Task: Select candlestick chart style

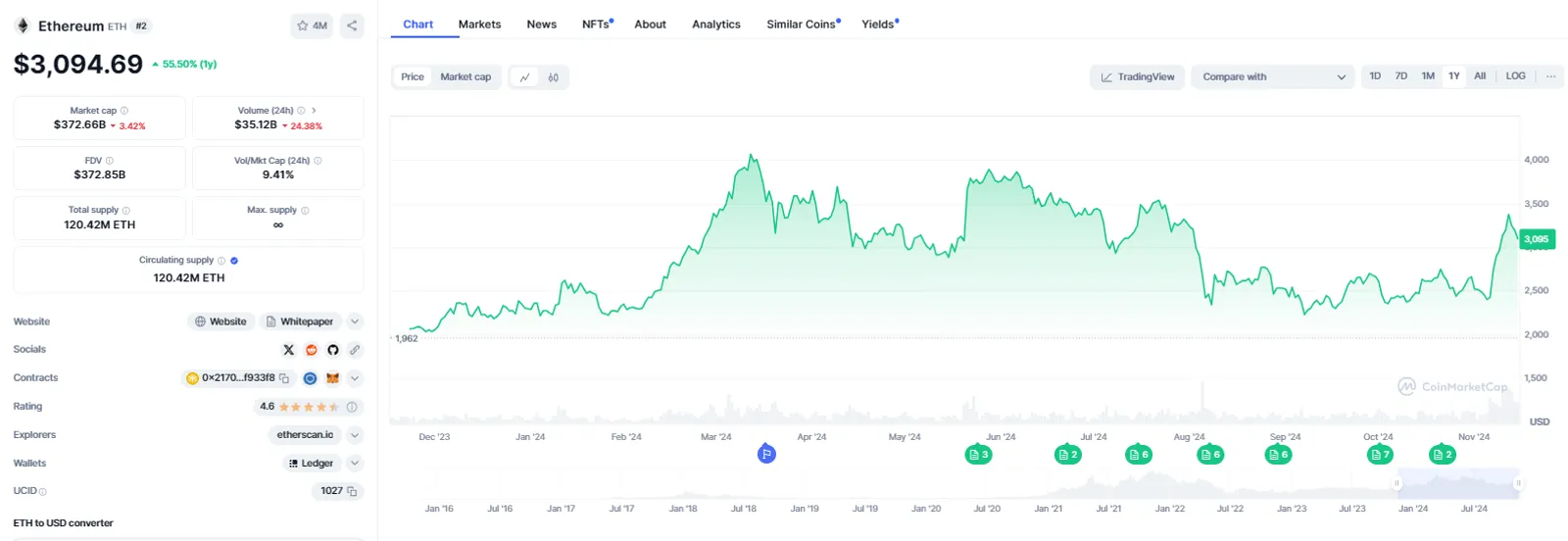Action: [553, 77]
